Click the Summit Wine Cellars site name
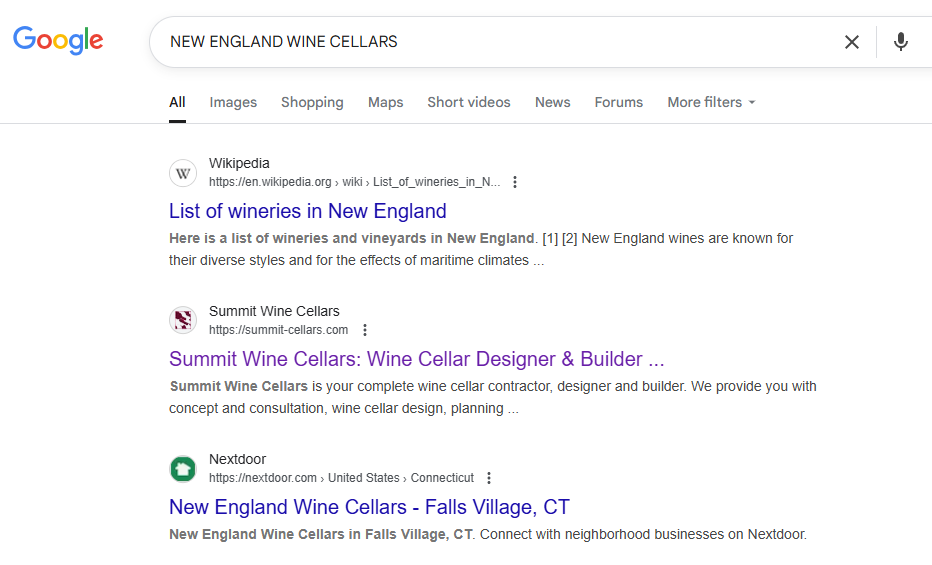 [x=274, y=311]
